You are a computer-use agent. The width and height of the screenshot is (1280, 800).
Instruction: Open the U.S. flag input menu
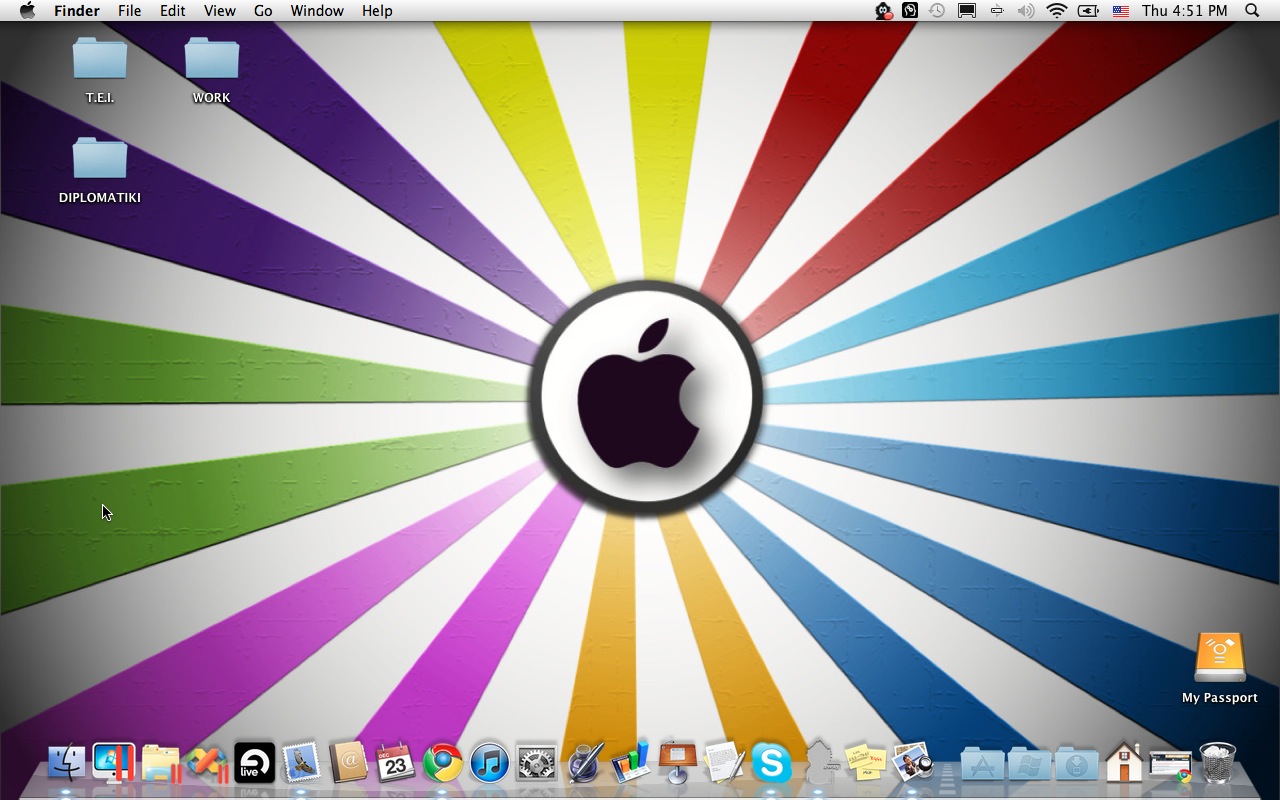coord(1121,11)
